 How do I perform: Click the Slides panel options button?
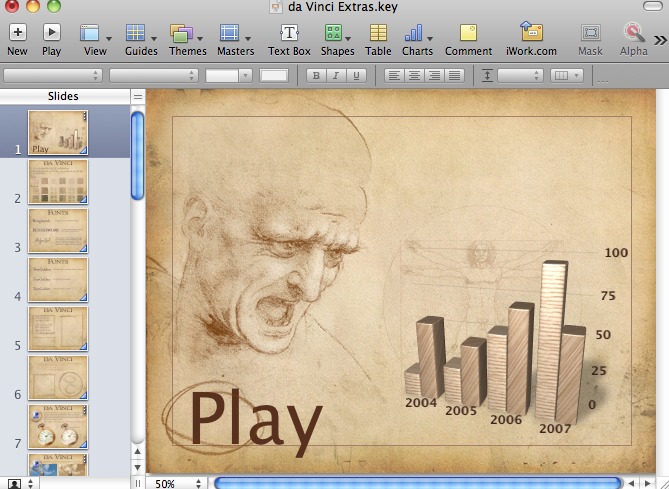137,97
